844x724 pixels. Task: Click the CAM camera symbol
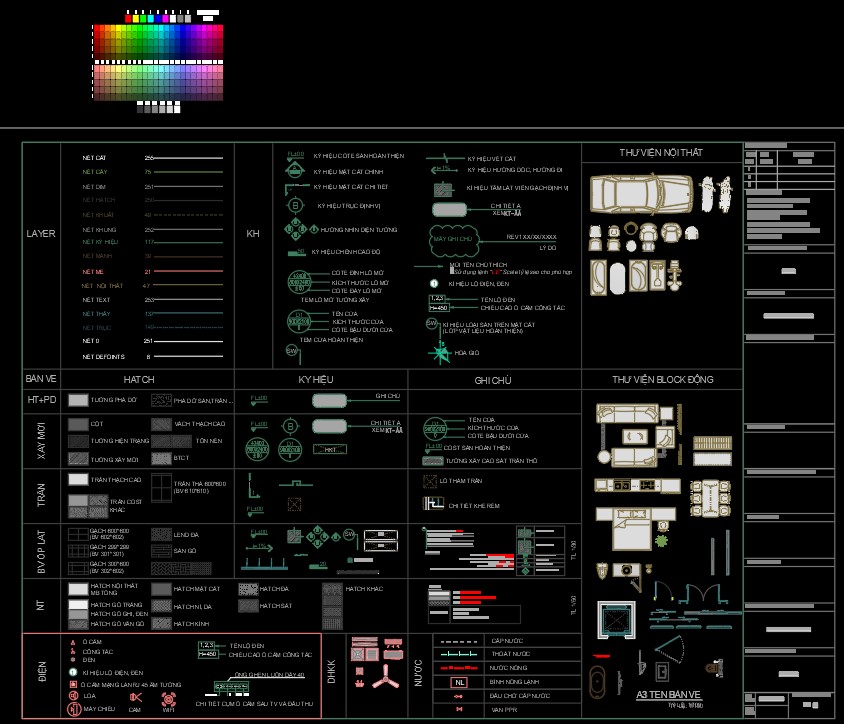point(136,698)
